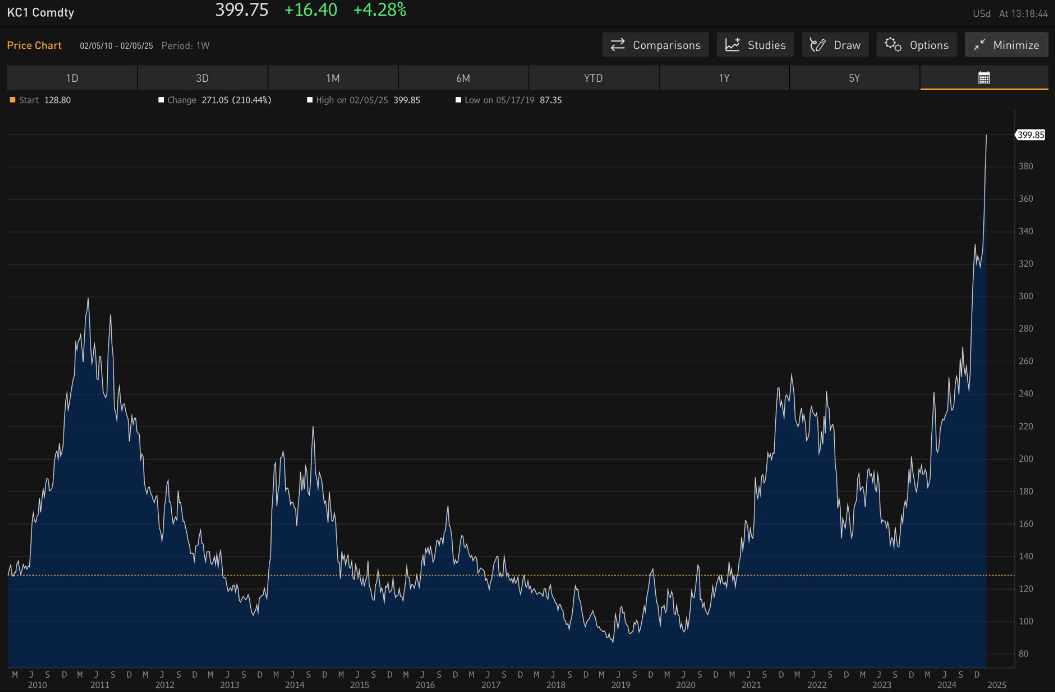
Task: Toggle the High on 02/05/25 marker
Action: 310,100
